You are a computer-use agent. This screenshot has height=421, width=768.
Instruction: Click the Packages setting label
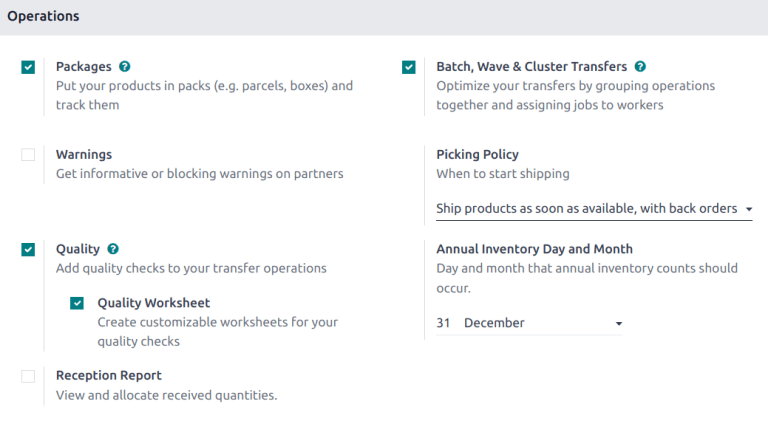click(x=84, y=67)
